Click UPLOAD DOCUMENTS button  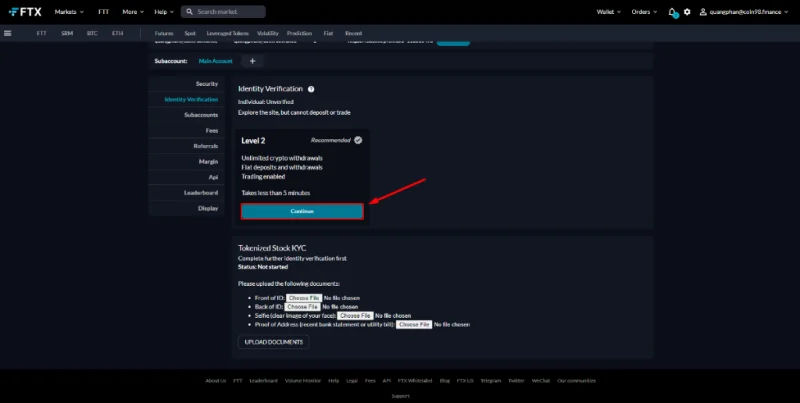[273, 342]
